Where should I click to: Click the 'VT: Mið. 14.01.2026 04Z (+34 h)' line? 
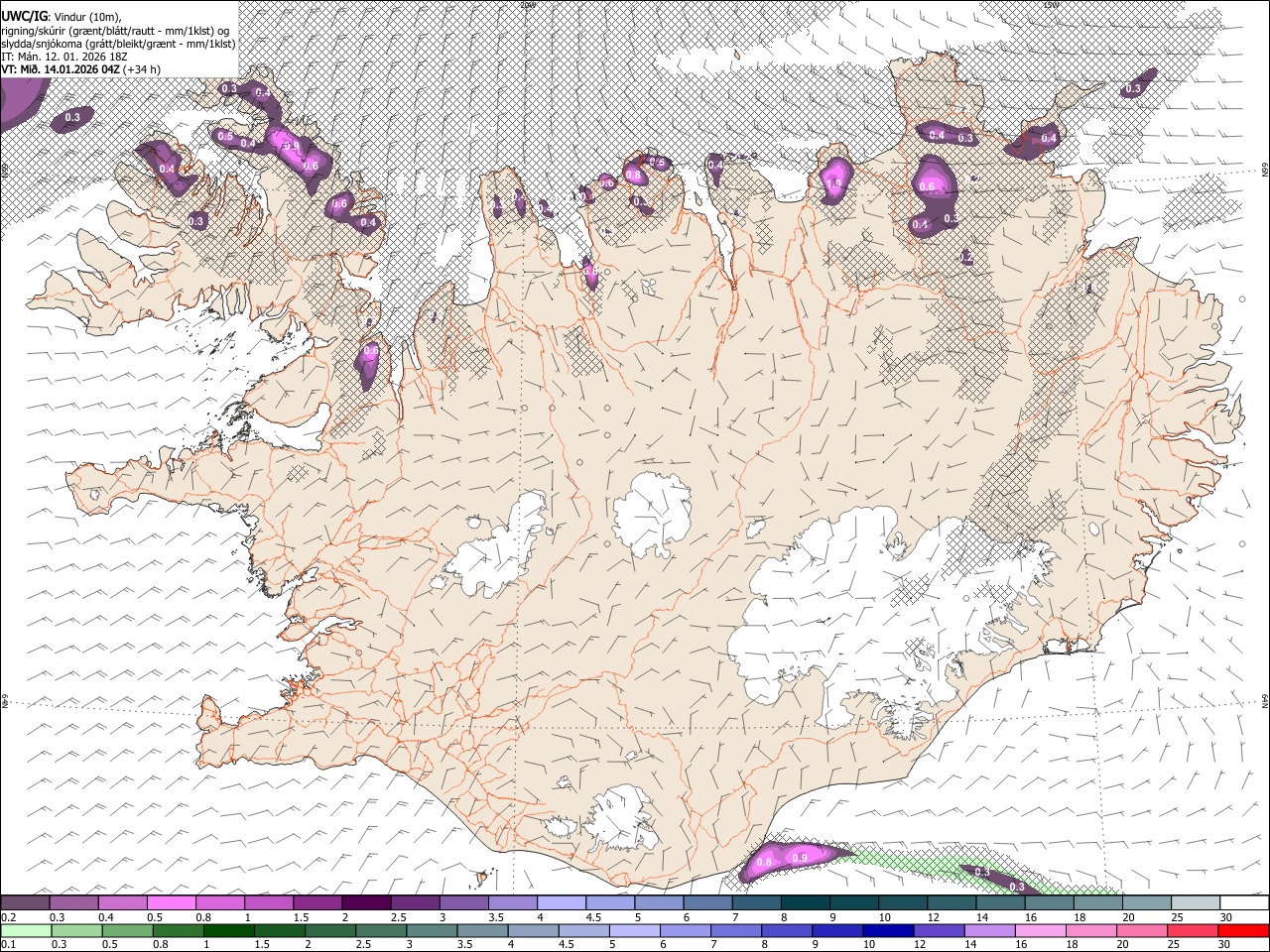81,69
